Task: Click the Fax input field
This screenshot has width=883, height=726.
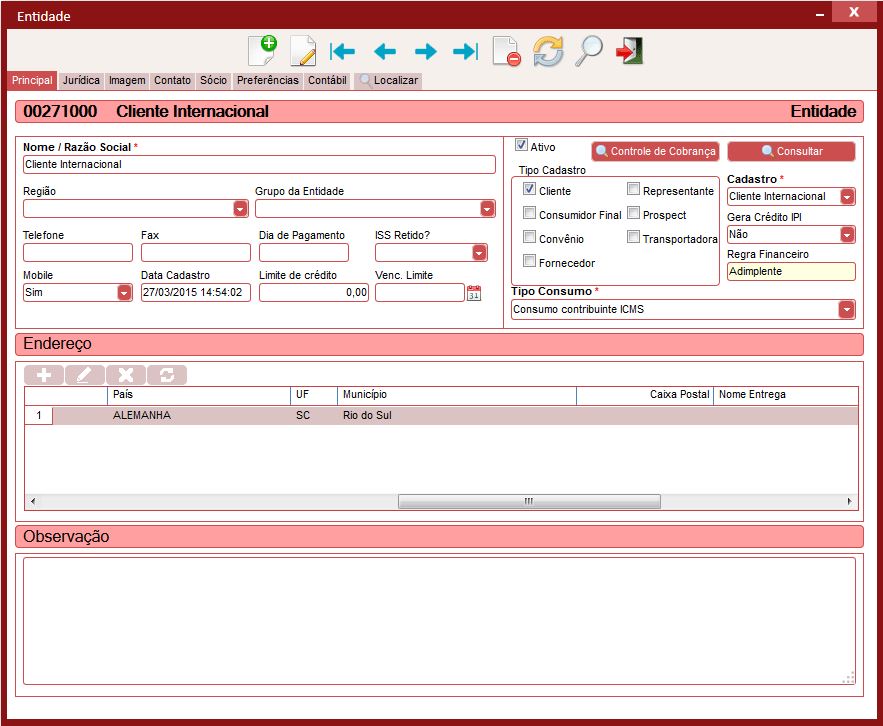Action: click(x=195, y=252)
